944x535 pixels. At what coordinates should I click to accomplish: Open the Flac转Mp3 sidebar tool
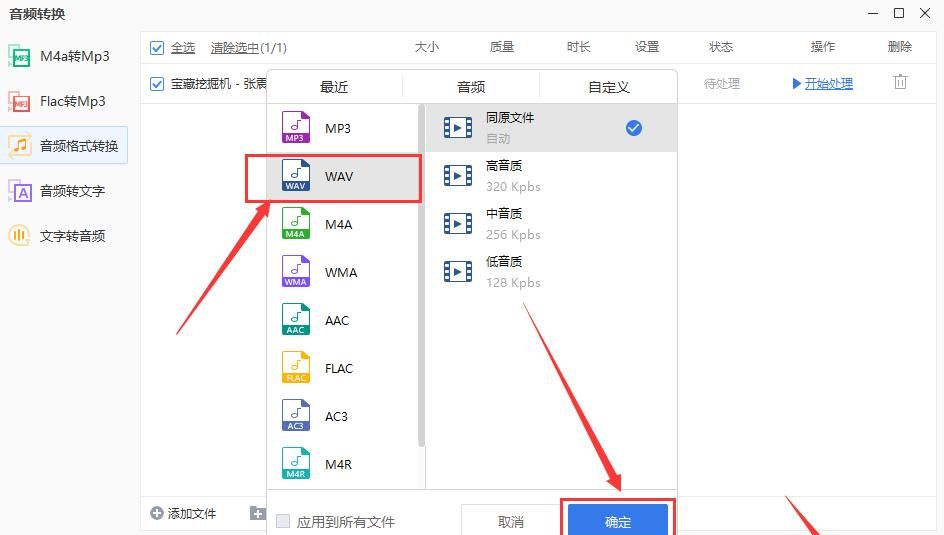pyautogui.click(x=64, y=101)
